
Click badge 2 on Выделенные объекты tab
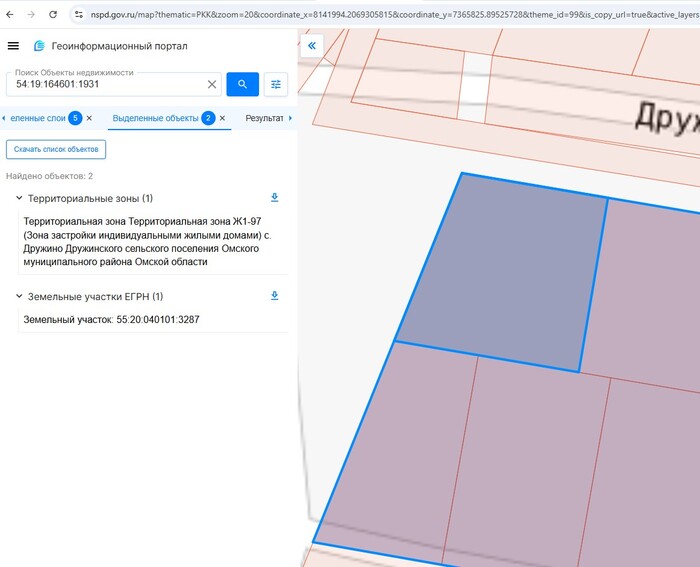(208, 118)
